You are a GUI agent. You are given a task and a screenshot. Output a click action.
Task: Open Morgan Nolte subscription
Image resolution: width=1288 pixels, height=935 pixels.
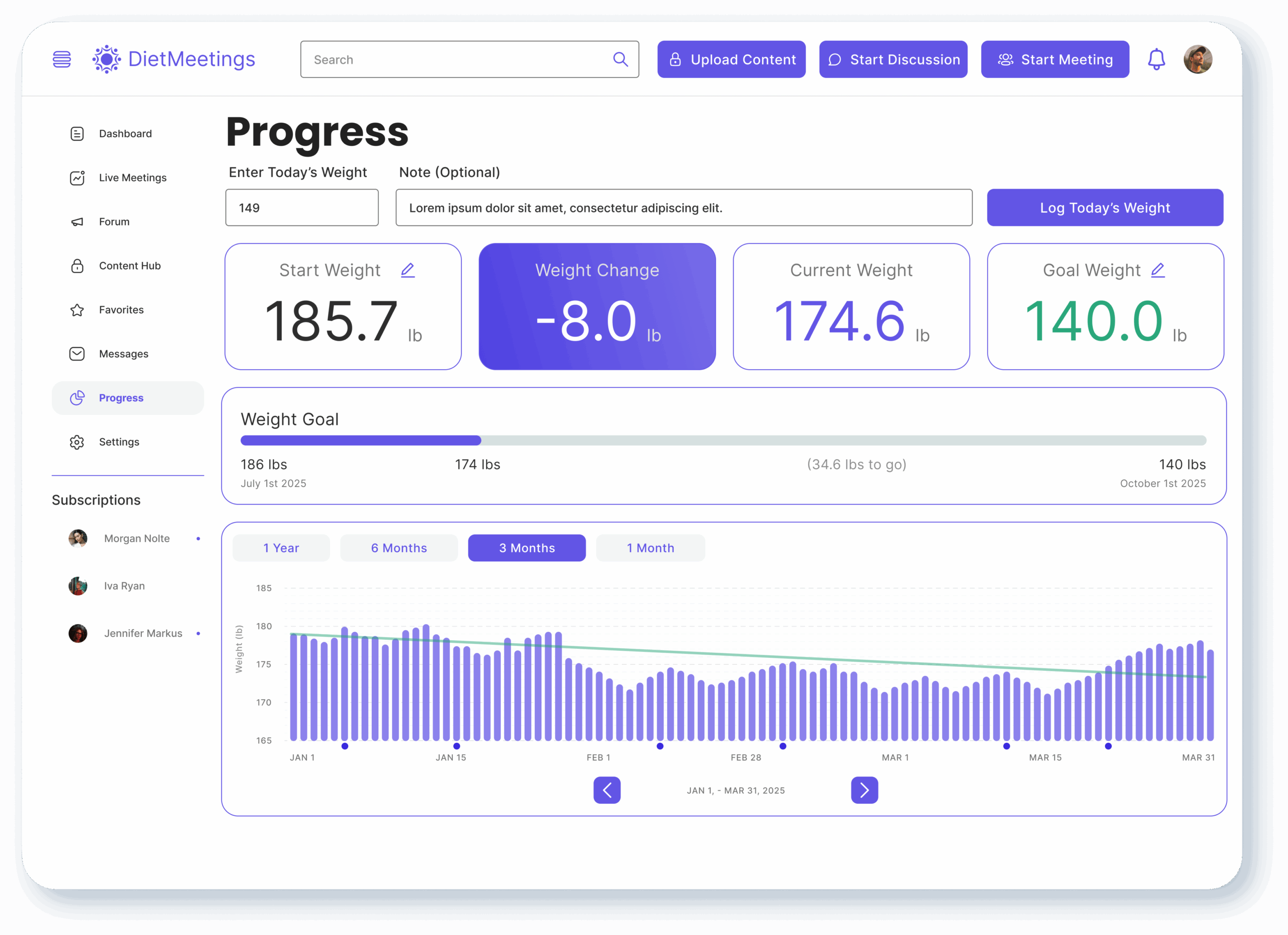click(x=136, y=538)
